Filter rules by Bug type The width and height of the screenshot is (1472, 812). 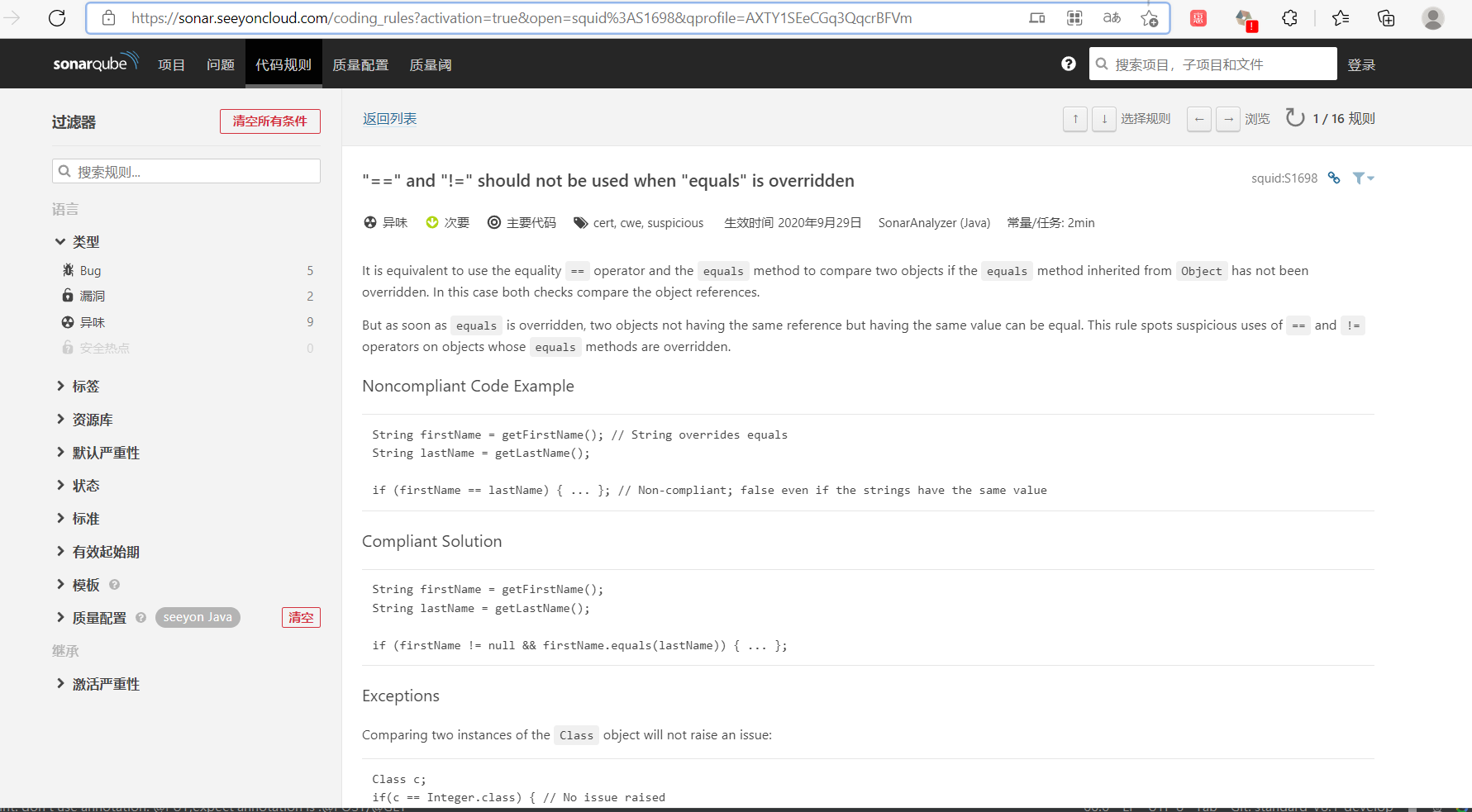[90, 270]
